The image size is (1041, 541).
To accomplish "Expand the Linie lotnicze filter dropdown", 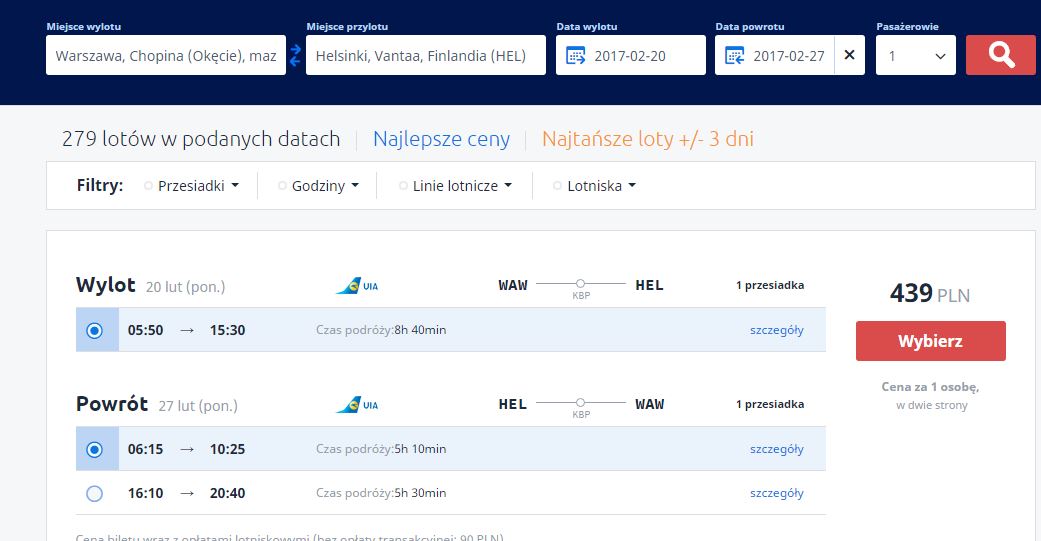I will point(455,186).
